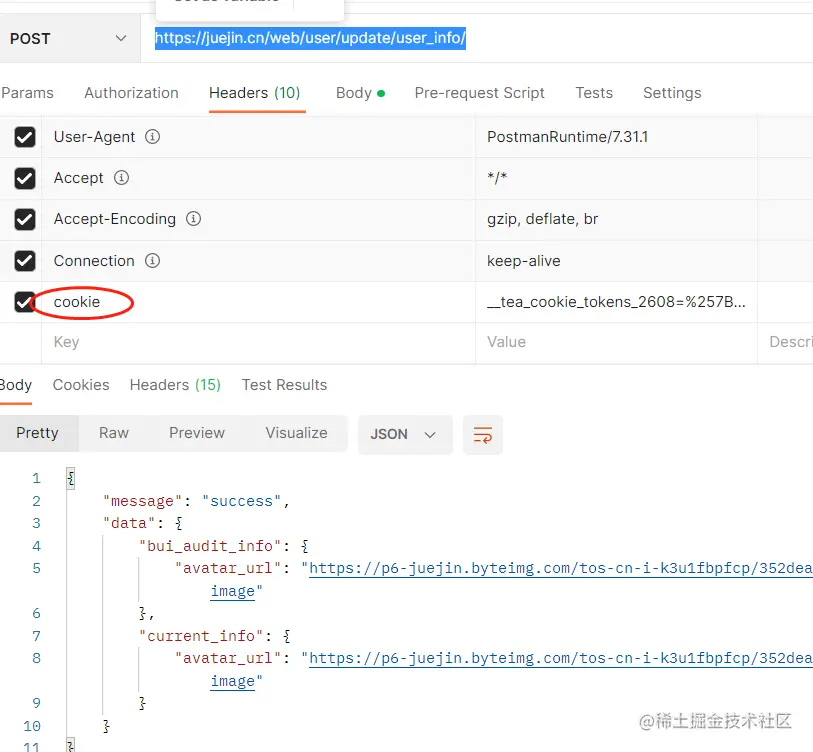The height and width of the screenshot is (752, 813).
Task: Select the Headers (10) request tab
Action: click(255, 93)
